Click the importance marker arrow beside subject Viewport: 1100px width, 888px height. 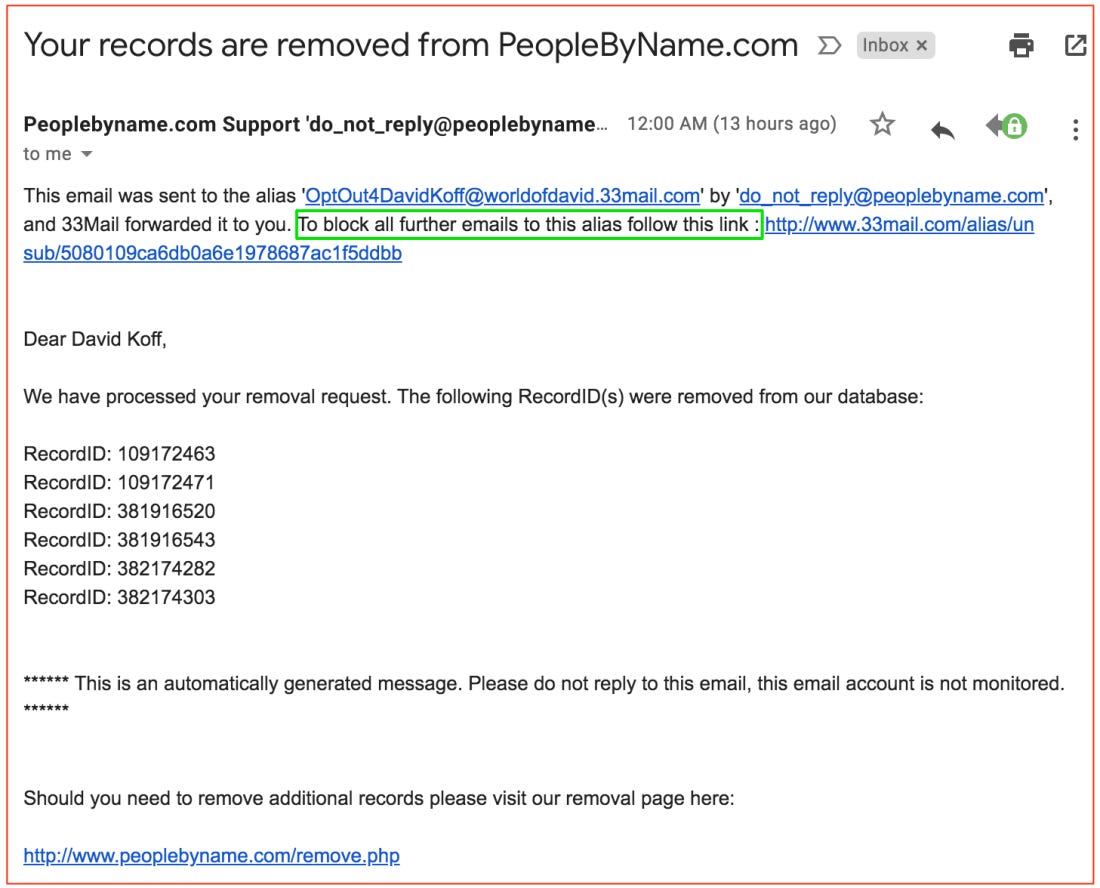pyautogui.click(x=829, y=46)
